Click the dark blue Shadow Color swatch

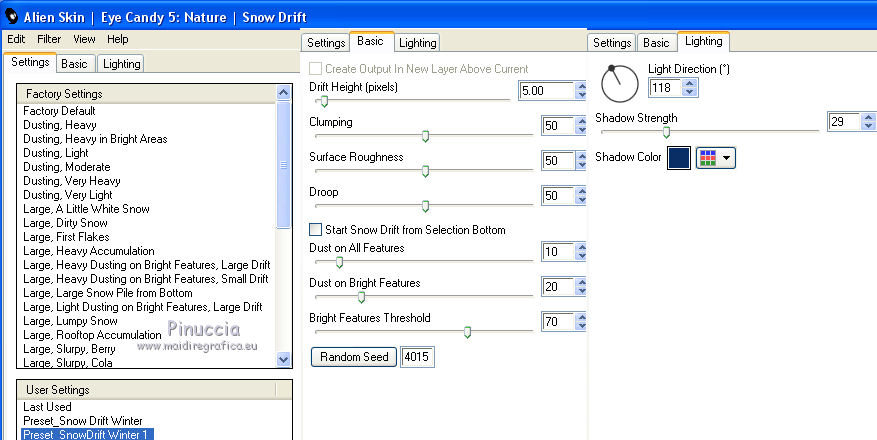click(x=679, y=158)
